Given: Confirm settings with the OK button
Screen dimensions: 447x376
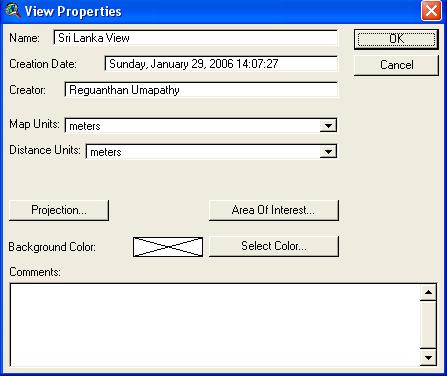Looking at the screenshot, I should tap(396, 39).
